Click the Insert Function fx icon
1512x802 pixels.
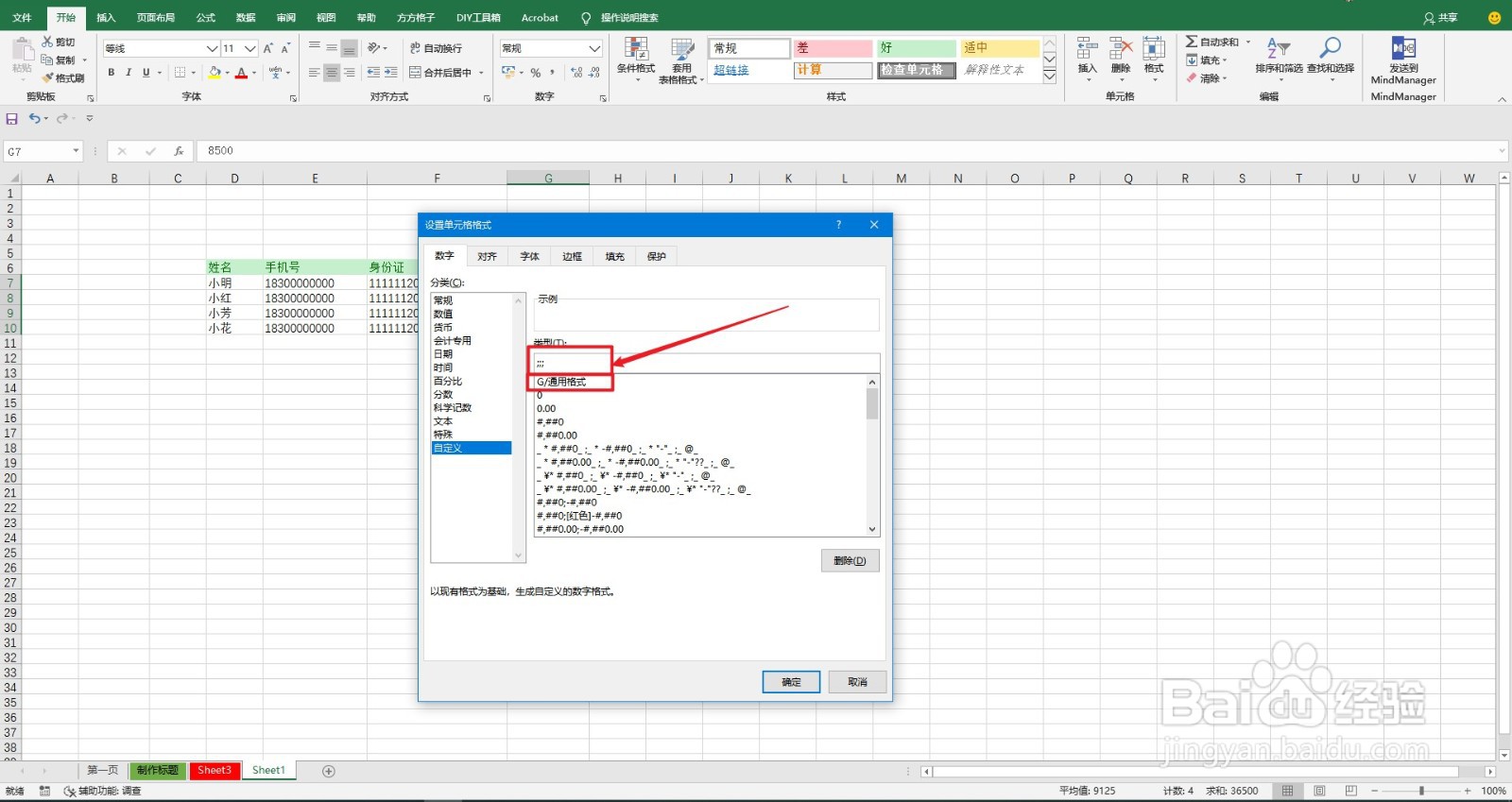pyautogui.click(x=179, y=151)
